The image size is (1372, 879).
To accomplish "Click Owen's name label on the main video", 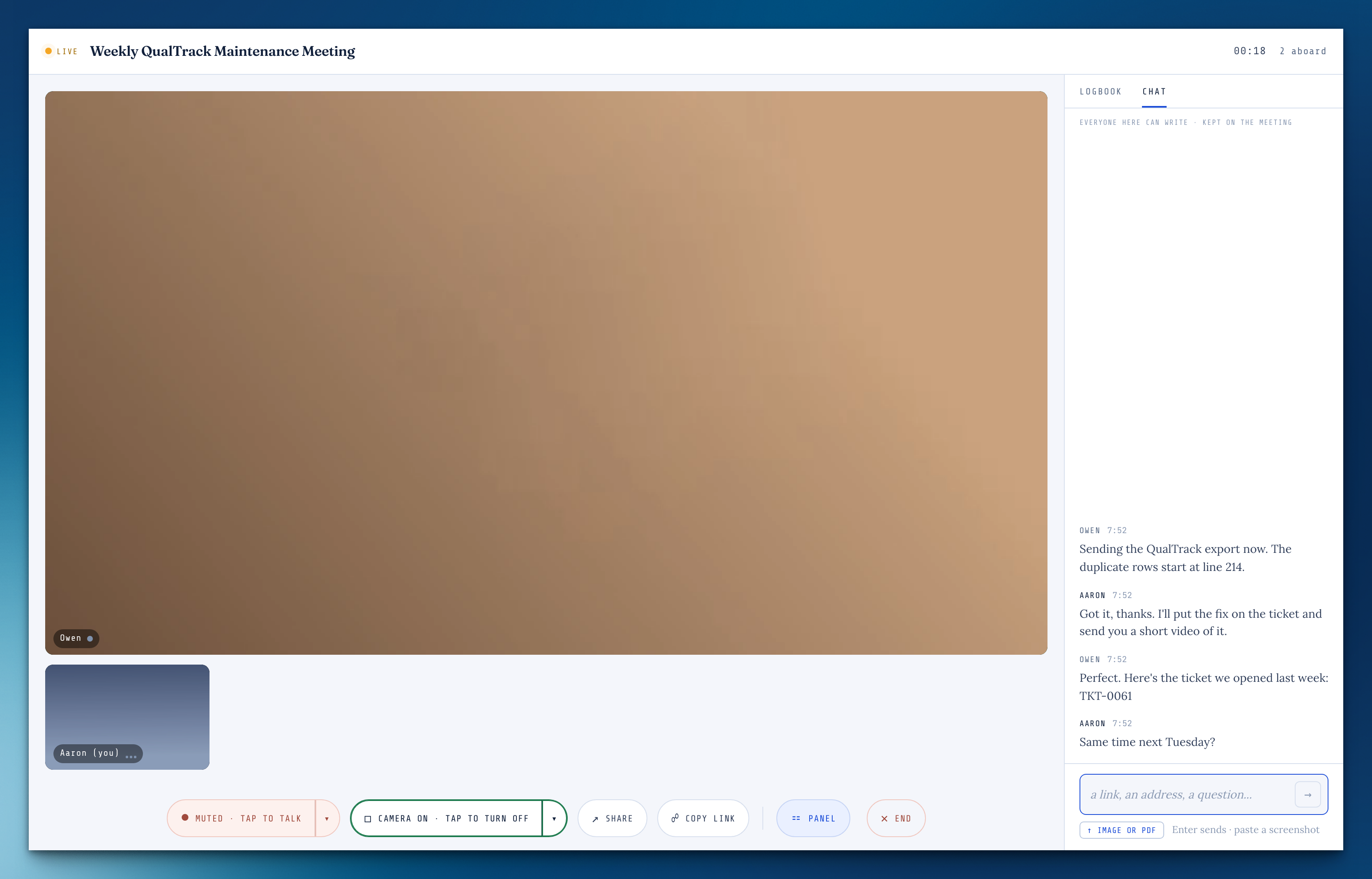I will click(76, 638).
